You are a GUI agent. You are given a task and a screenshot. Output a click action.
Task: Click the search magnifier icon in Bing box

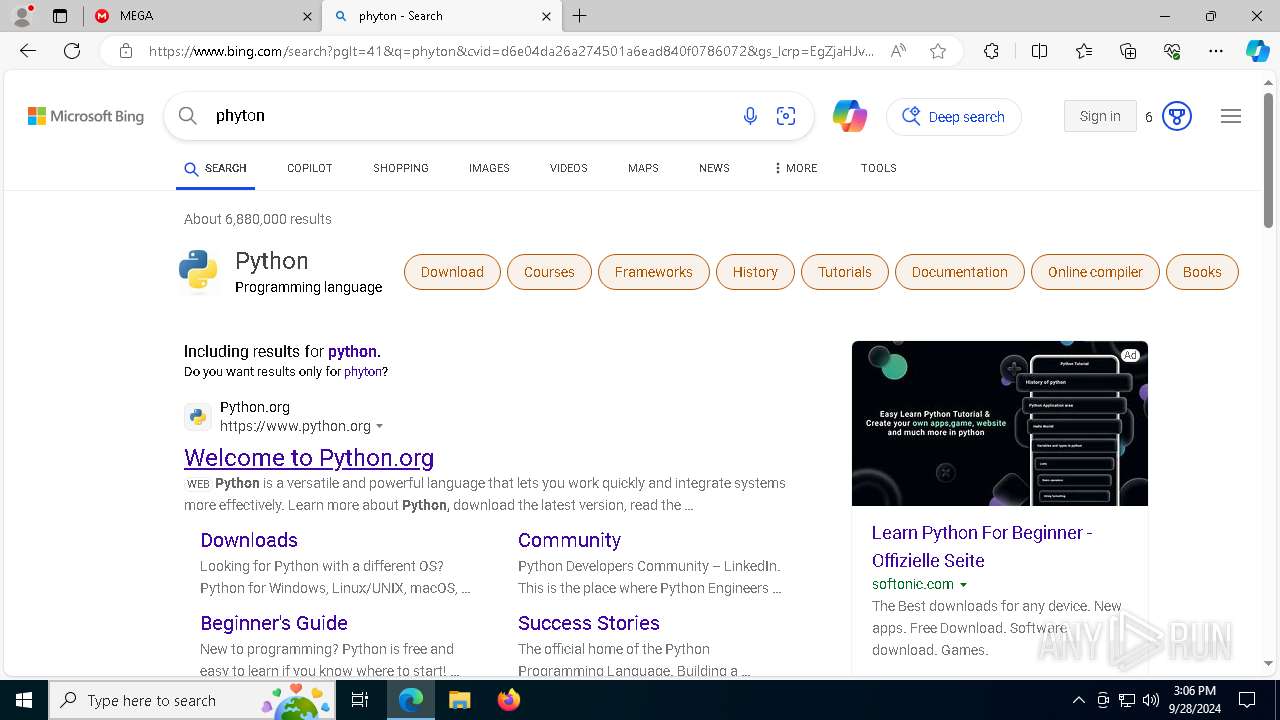tap(187, 116)
